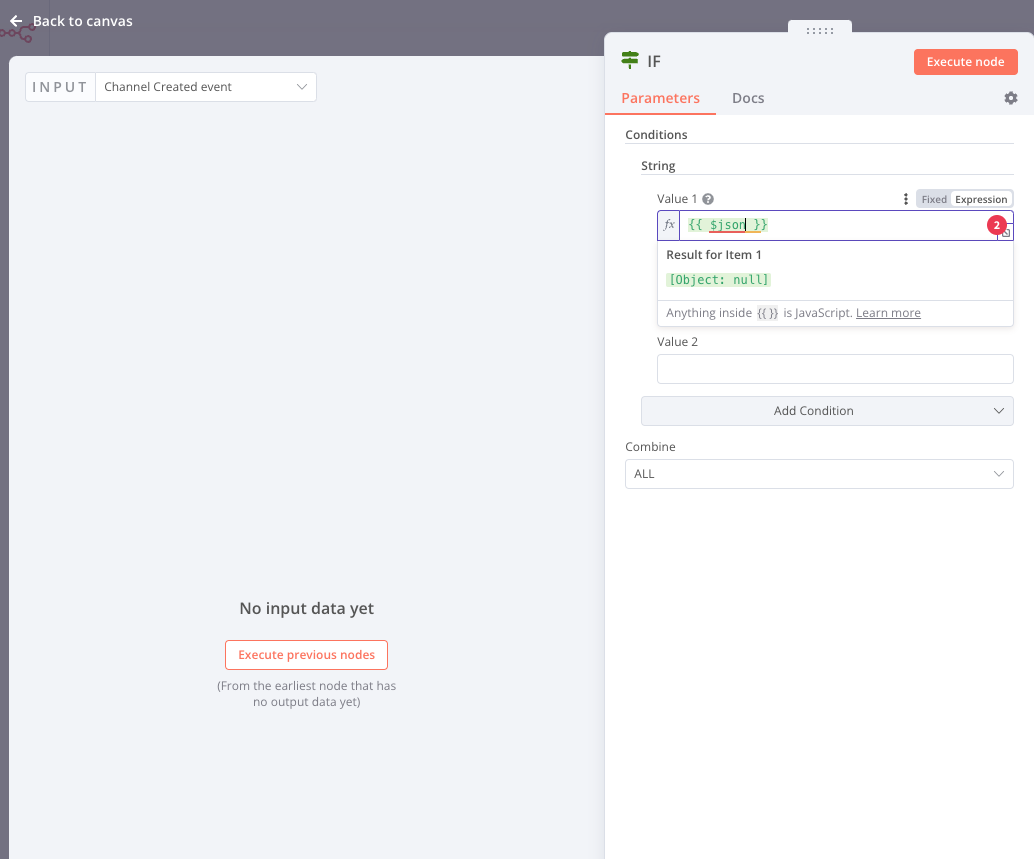Viewport: 1034px width, 859px height.
Task: Switch to the Docs tab
Action: coord(748,98)
